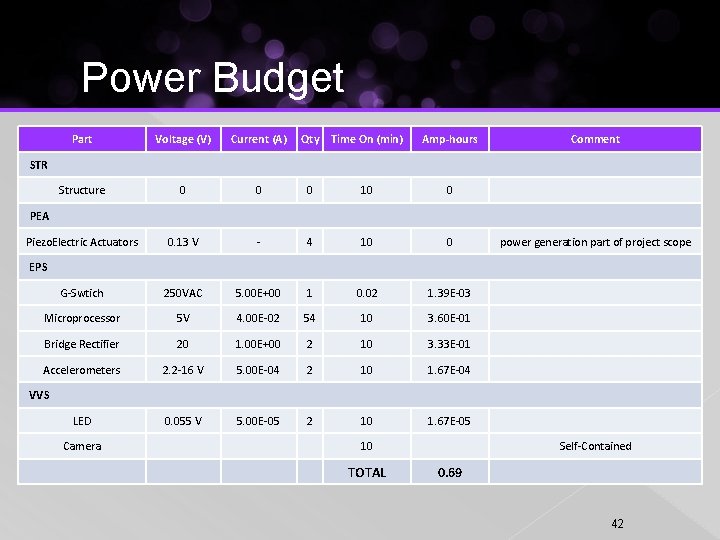
Task: Select the Time On (min) column header
Action: point(366,139)
